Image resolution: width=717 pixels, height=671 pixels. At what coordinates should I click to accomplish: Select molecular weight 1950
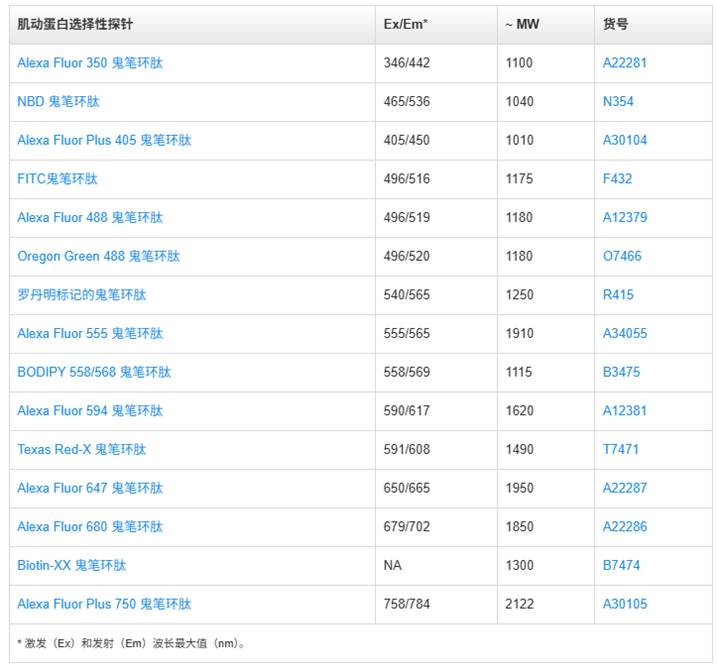point(519,488)
